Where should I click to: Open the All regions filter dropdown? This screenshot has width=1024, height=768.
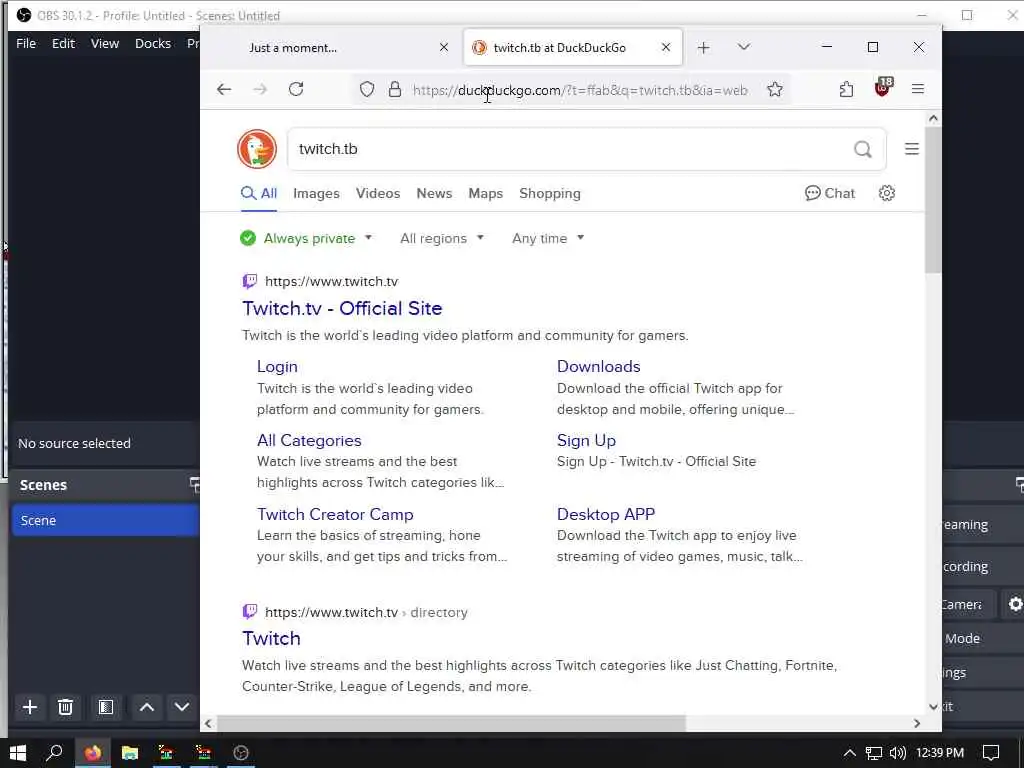tap(442, 238)
